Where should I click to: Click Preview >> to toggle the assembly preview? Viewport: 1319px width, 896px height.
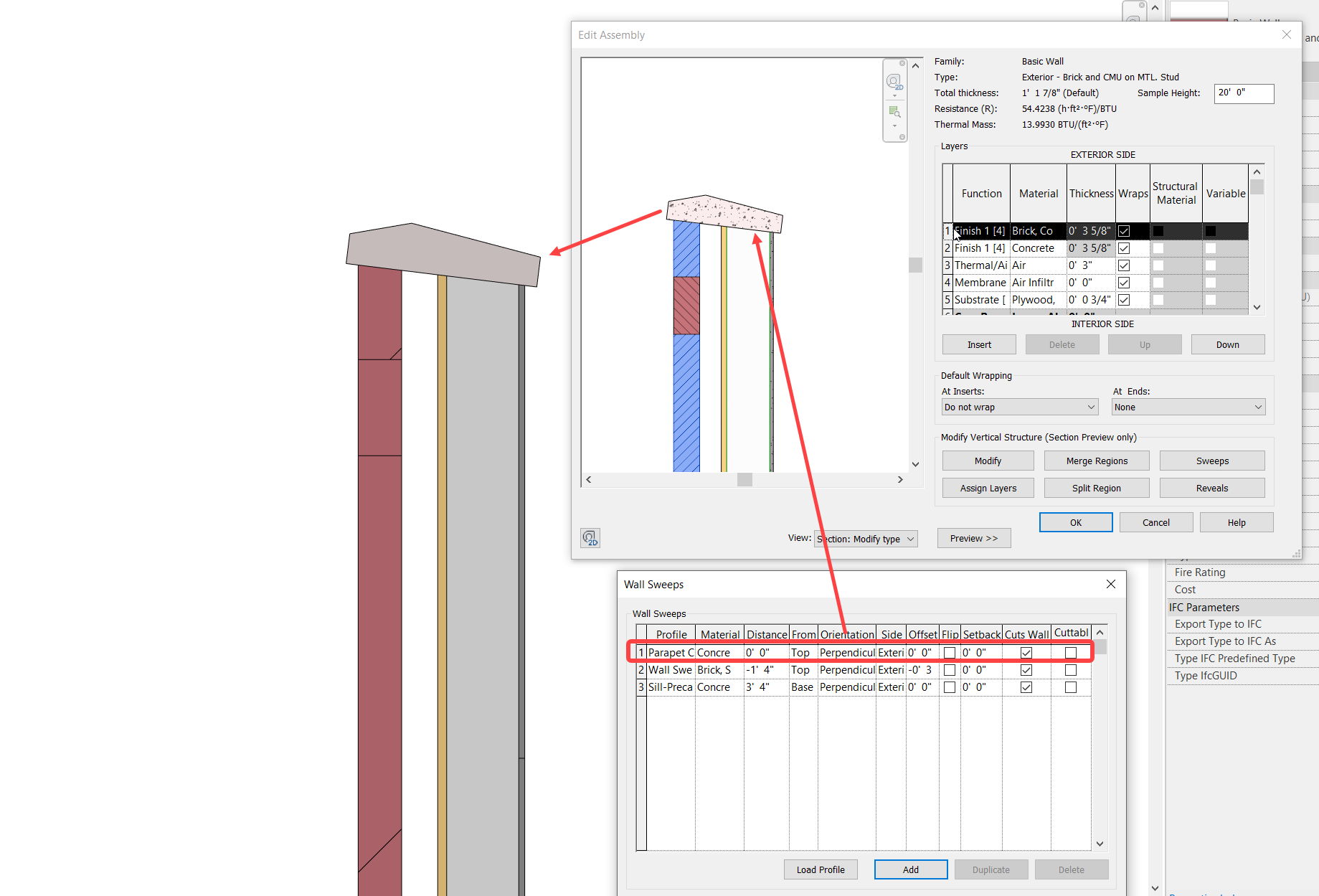point(973,538)
